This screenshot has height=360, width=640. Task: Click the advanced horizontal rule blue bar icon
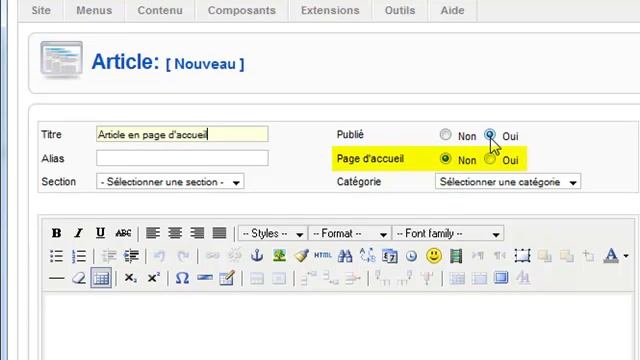[x=204, y=278]
